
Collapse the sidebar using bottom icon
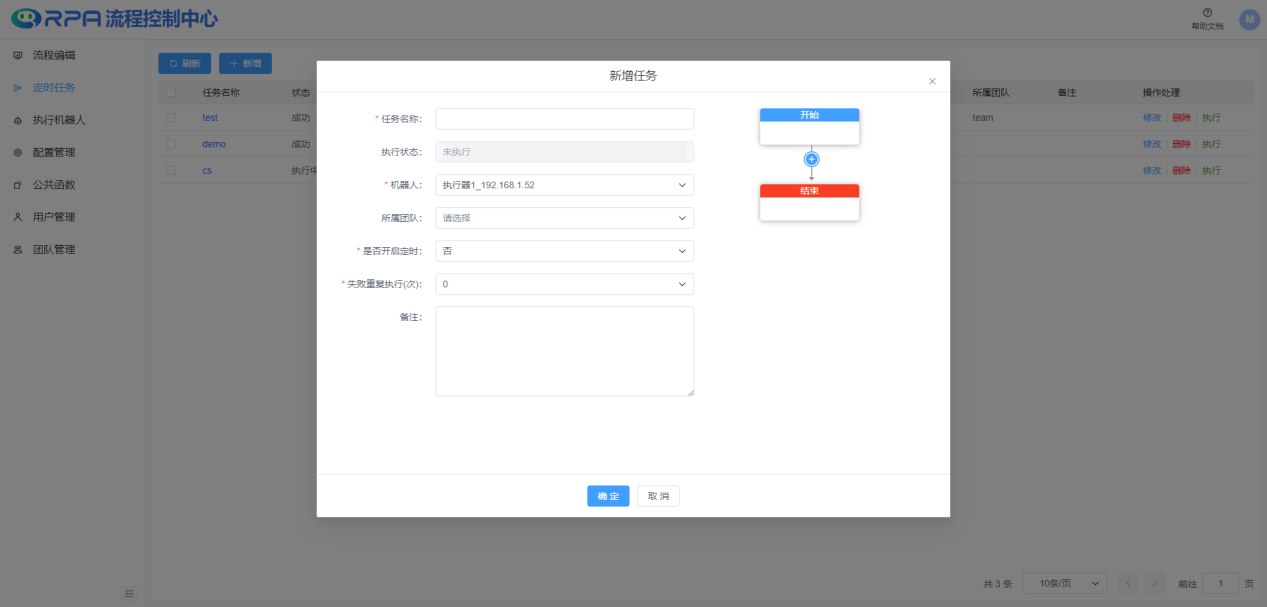[129, 594]
